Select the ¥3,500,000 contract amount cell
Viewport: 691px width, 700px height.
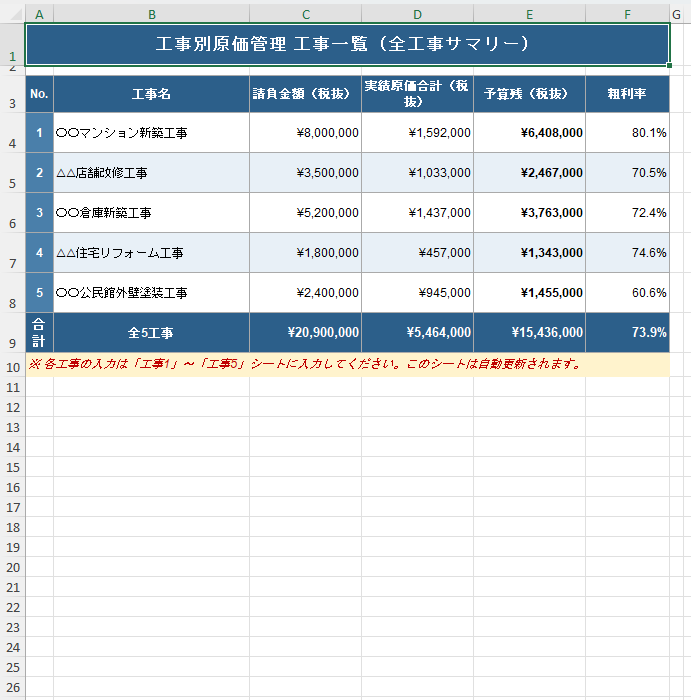tap(305, 173)
